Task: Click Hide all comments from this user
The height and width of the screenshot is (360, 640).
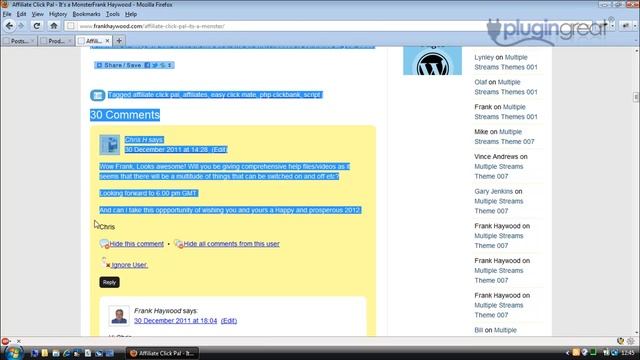Action: coord(231,244)
